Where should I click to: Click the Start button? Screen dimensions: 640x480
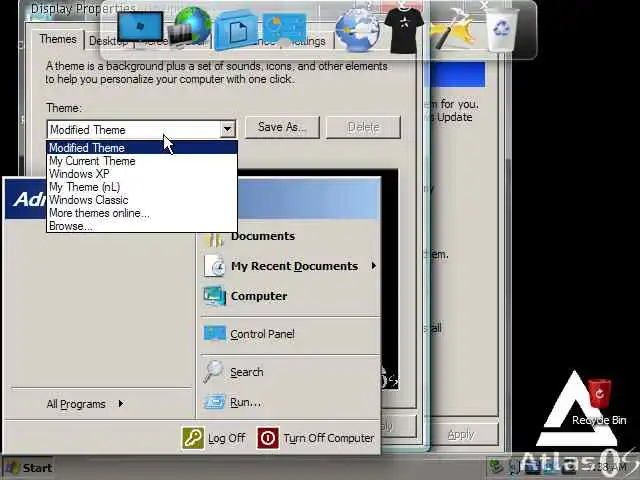point(29,468)
